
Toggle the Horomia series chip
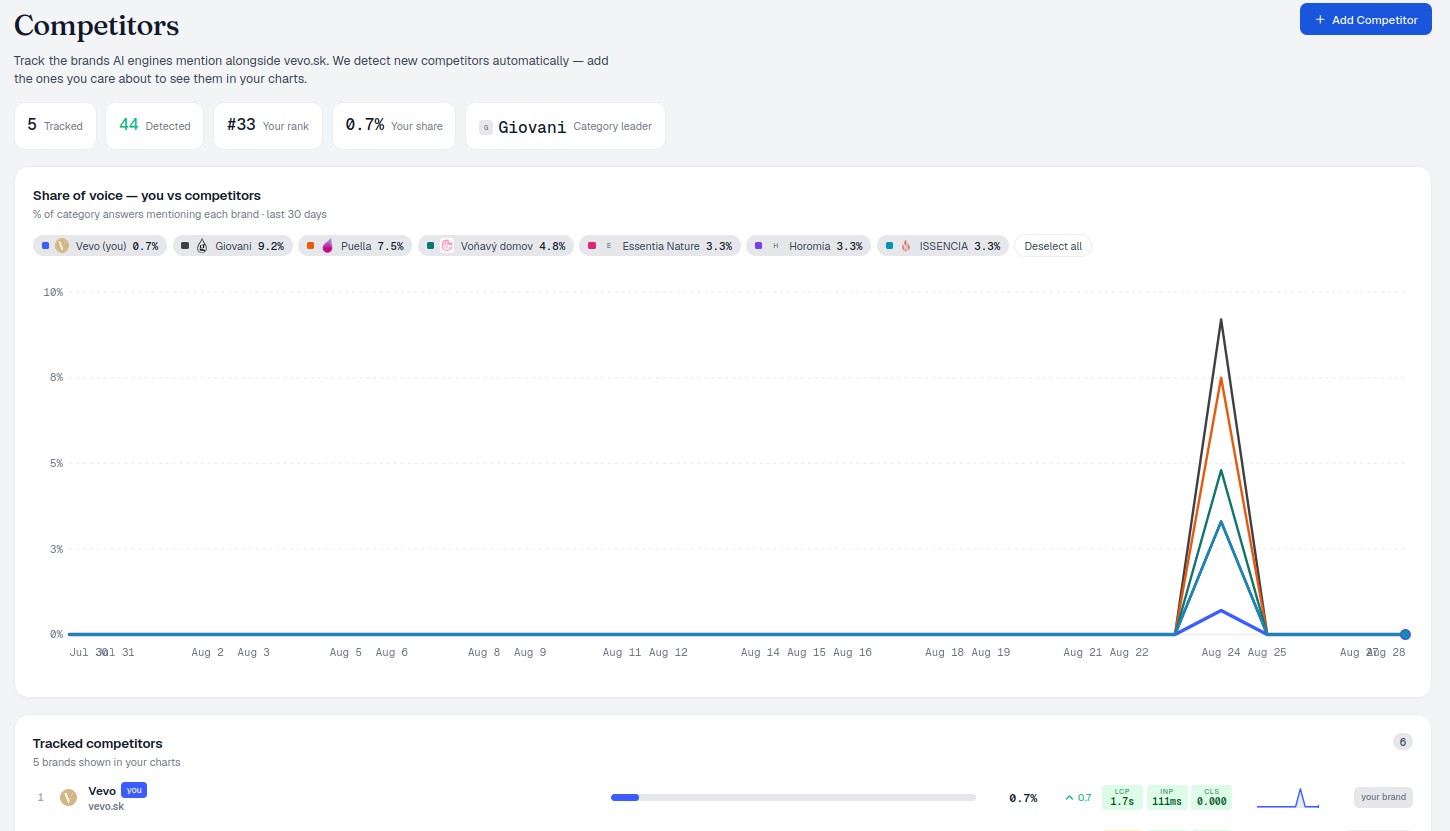point(809,246)
